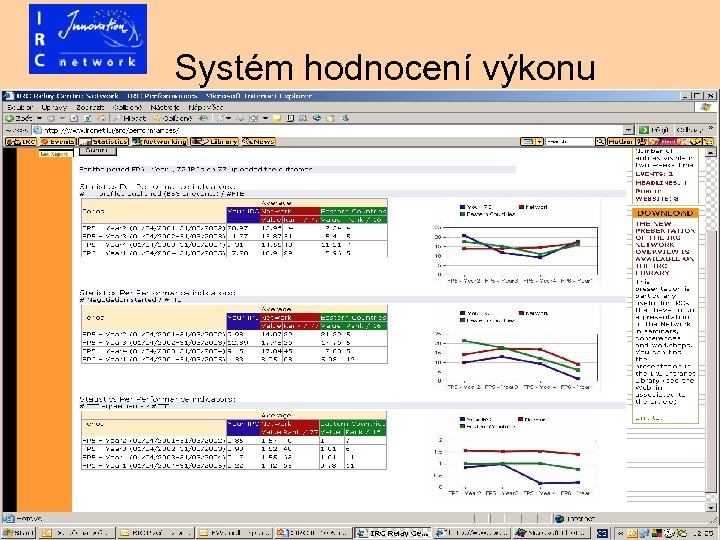Image resolution: width=720 pixels, height=540 pixels.
Task: Click the Refresh page icon
Action: click(87, 118)
